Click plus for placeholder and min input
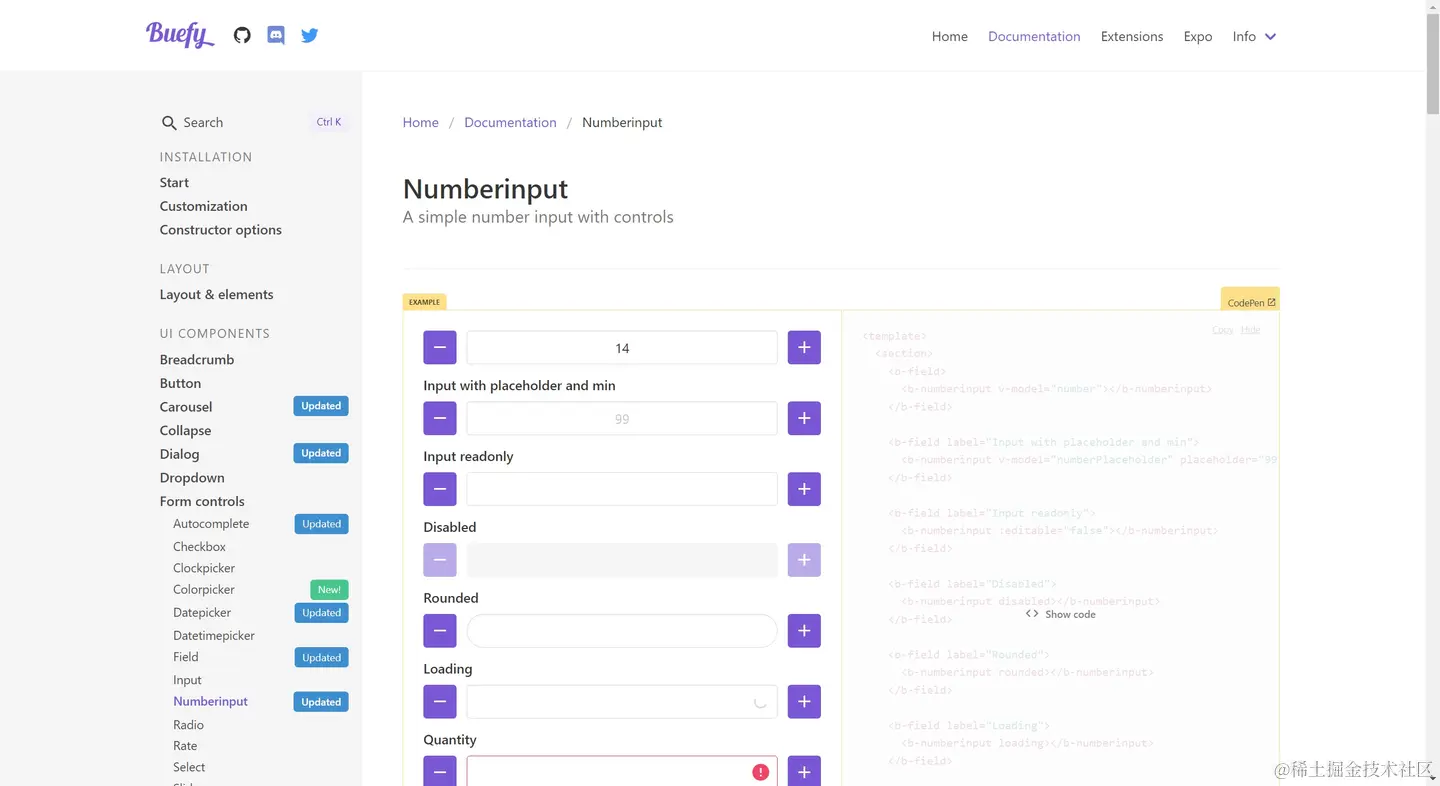 pos(804,419)
